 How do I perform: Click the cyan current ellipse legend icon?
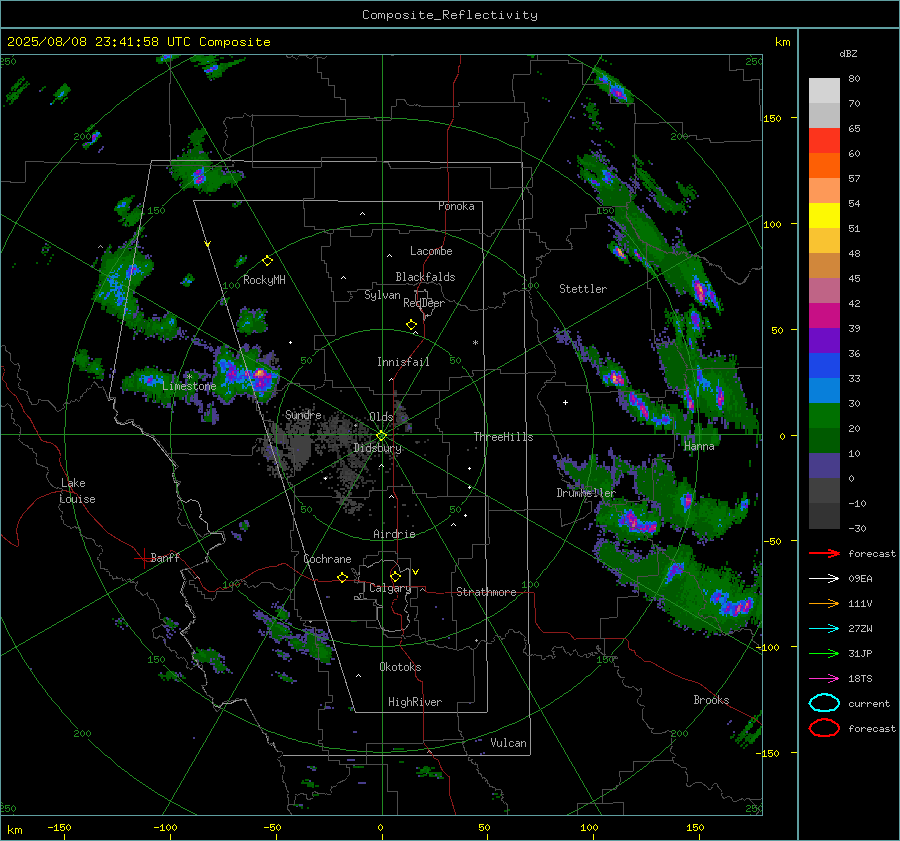point(824,703)
